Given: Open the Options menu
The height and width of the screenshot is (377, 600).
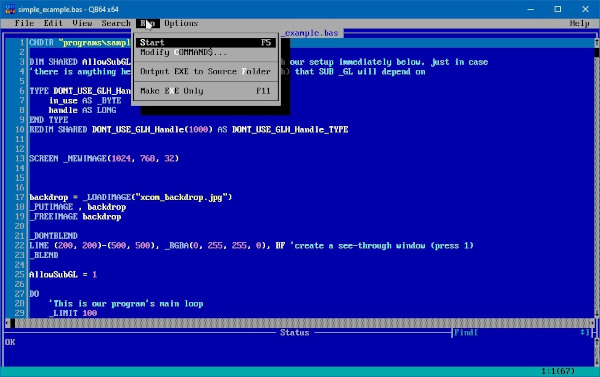Looking at the screenshot, I should pos(181,23).
